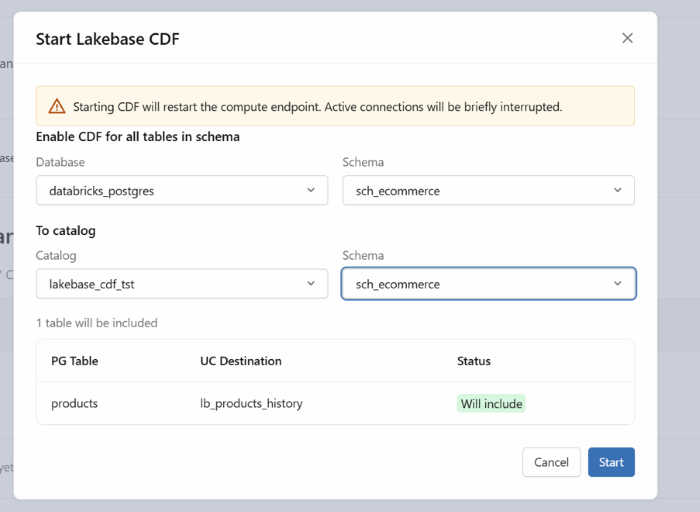Select the lb_products_history destination cell
This screenshot has height=512, width=700.
point(251,404)
